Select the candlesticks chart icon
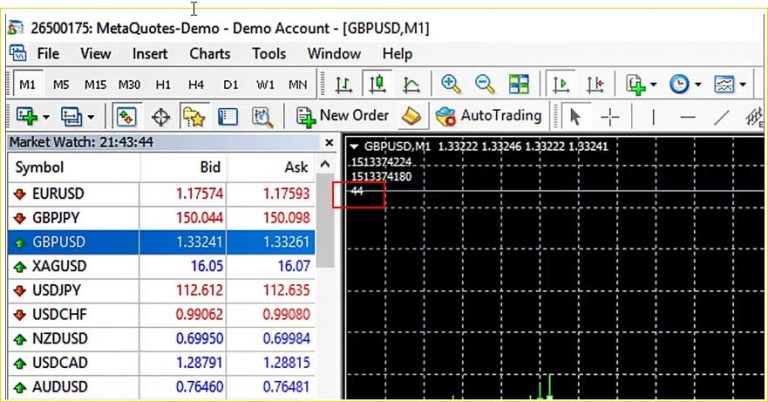This screenshot has height=402, width=768. coord(377,84)
